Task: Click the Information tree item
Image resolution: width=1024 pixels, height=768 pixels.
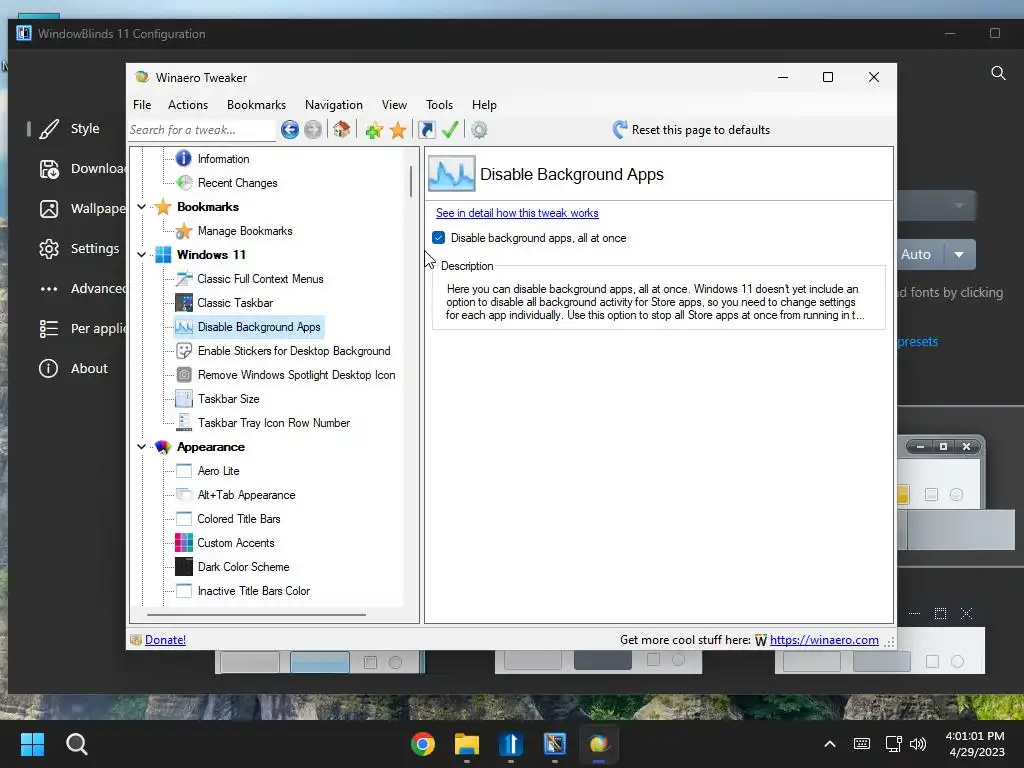Action: click(223, 159)
